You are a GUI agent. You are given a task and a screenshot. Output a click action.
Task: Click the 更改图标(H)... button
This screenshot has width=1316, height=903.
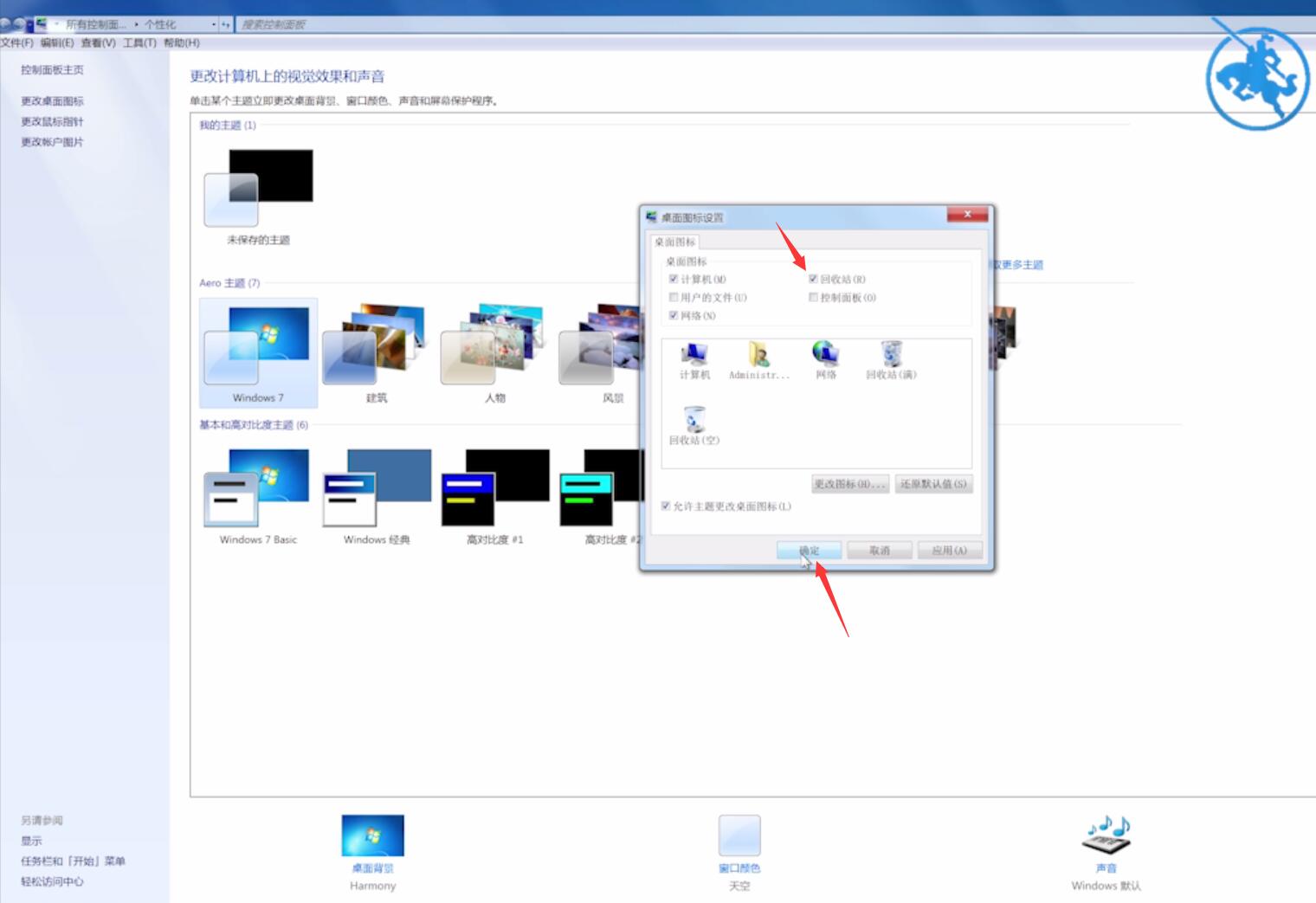[849, 484]
